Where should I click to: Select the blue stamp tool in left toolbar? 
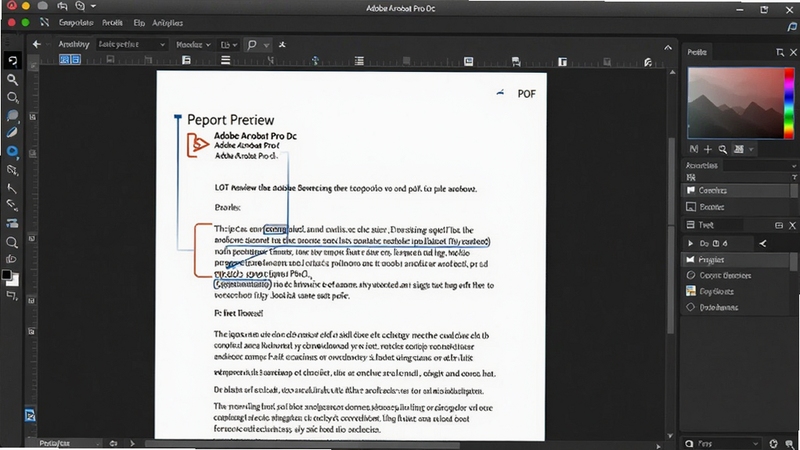[12, 223]
